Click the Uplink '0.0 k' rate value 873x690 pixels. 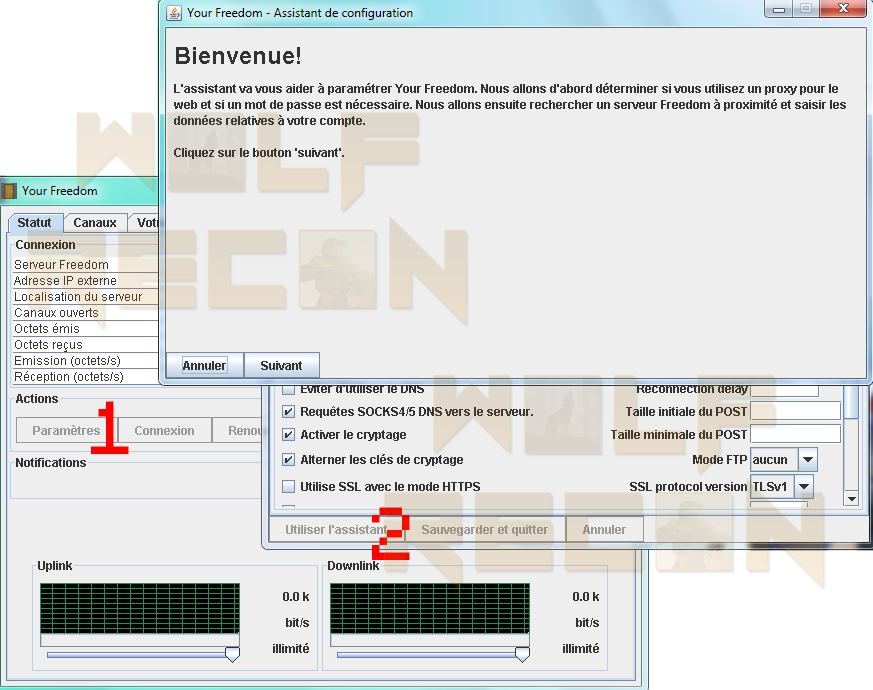296,597
